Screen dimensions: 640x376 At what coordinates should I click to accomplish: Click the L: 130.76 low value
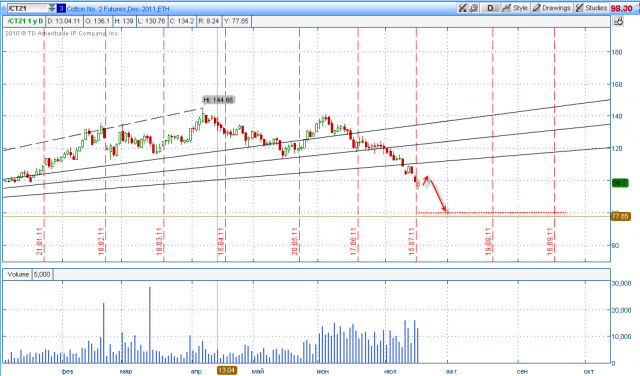(x=151, y=21)
